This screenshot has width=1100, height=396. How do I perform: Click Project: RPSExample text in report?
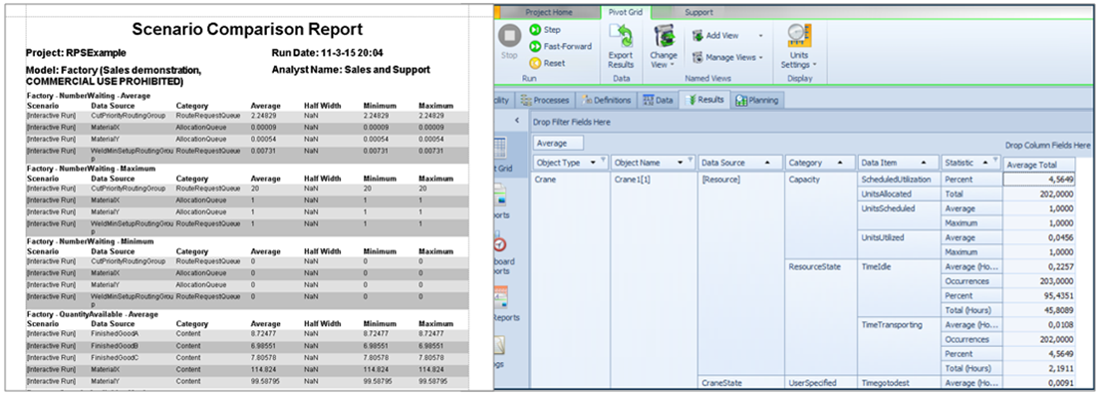[x=76, y=53]
